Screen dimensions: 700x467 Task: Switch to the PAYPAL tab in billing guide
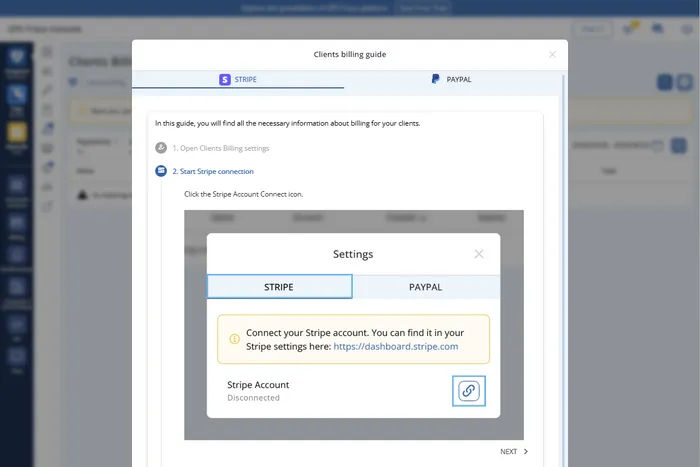(x=451, y=79)
